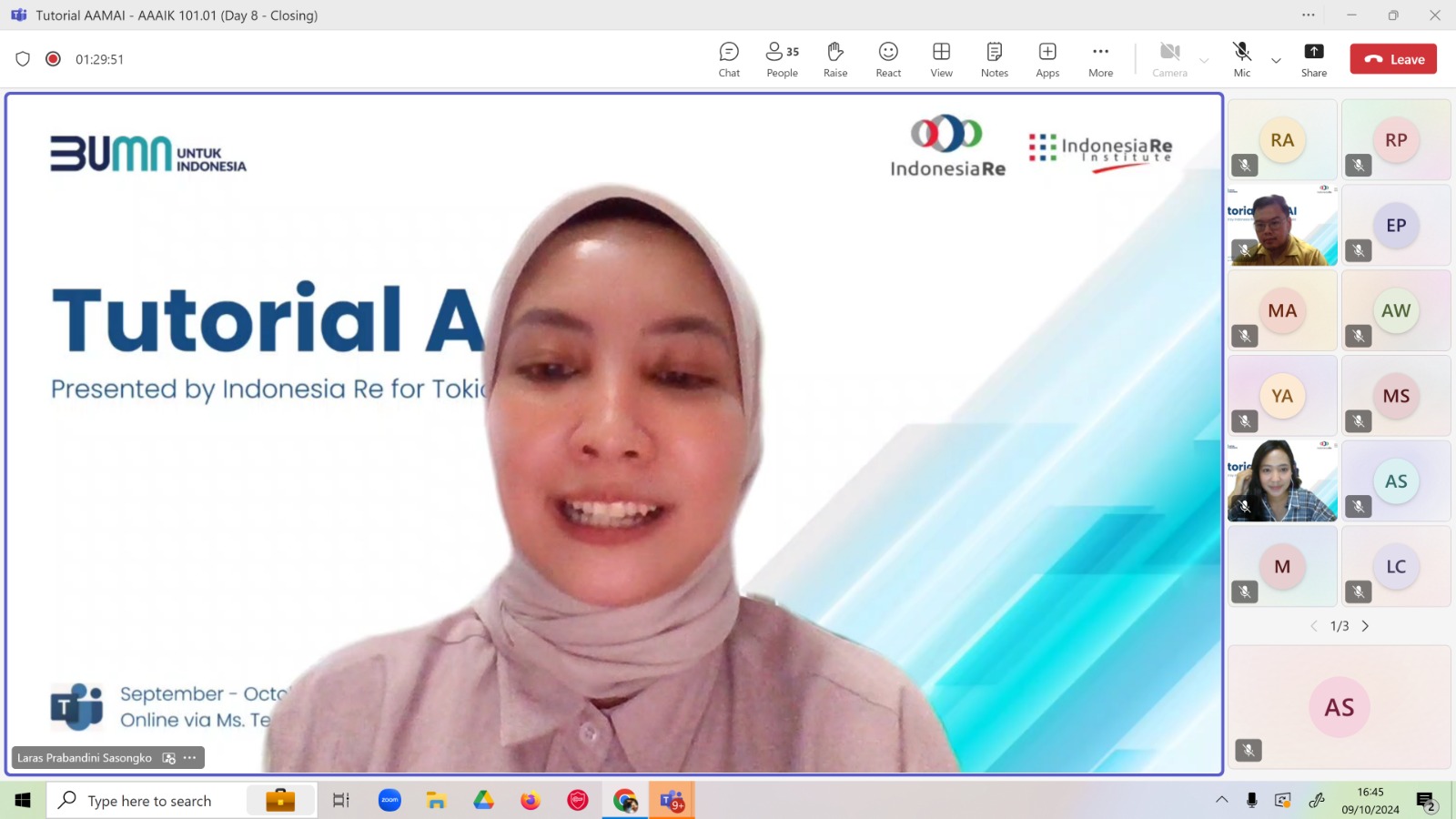Open title bar more options ellipsis
This screenshot has height=819, width=1456.
pos(1308,15)
